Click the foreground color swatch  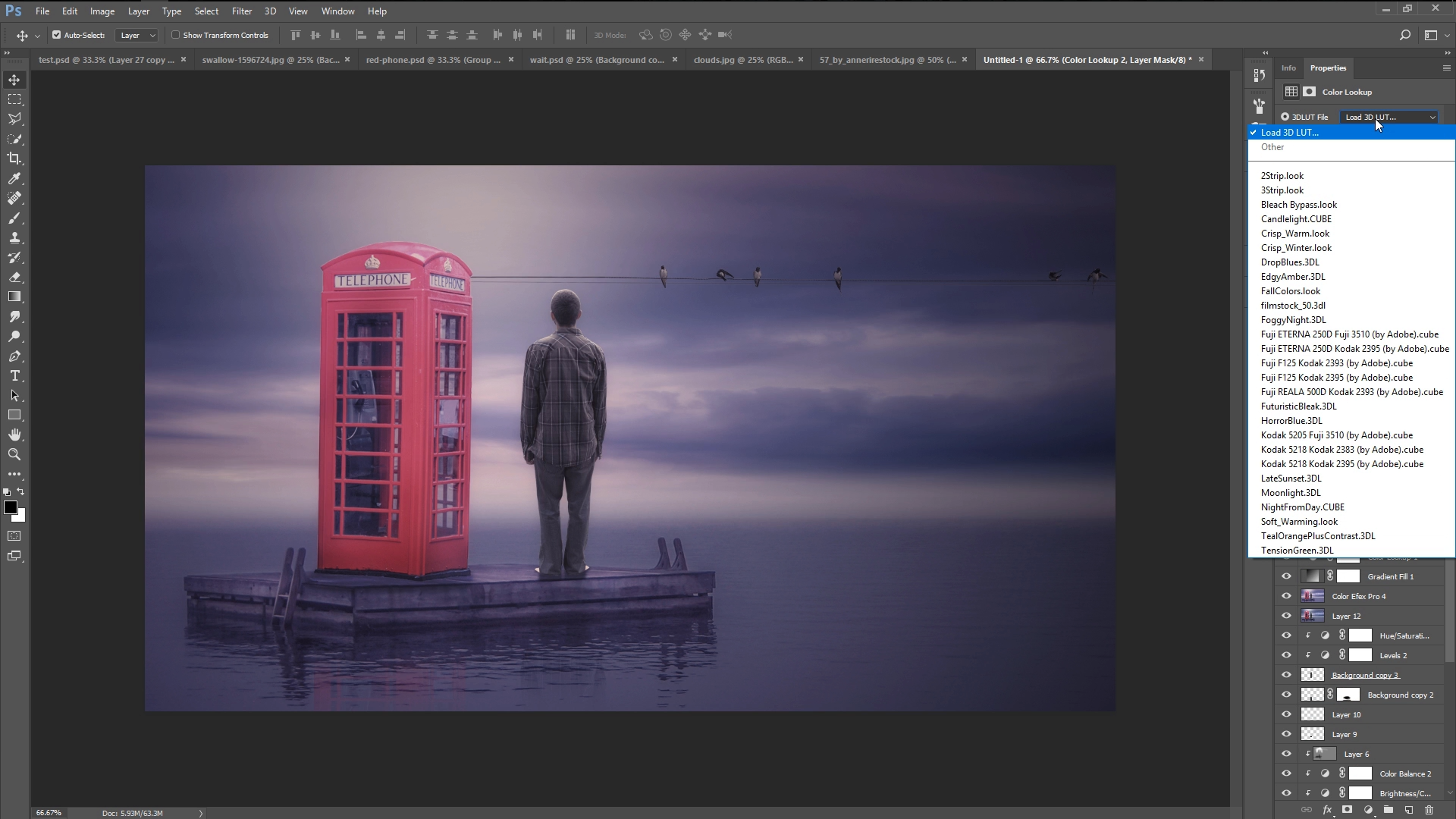[10, 507]
